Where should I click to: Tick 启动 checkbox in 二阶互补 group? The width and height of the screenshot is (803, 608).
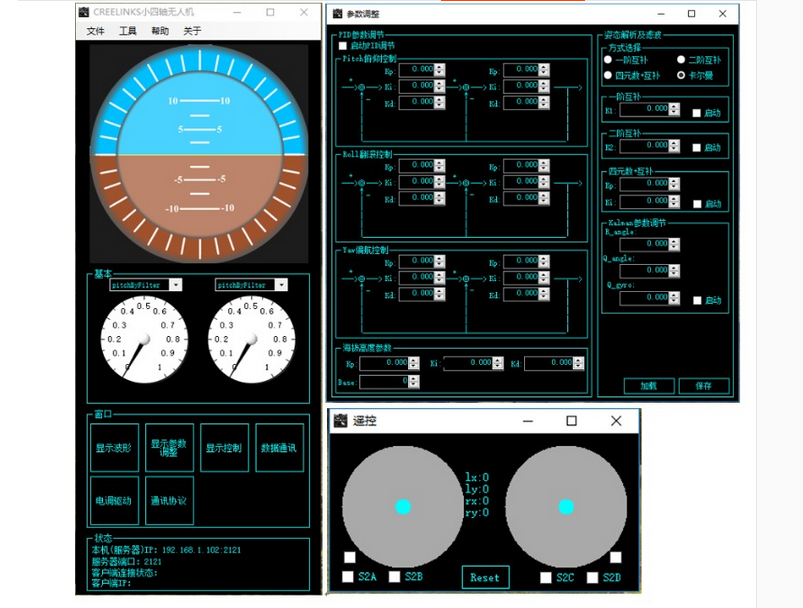click(x=696, y=148)
